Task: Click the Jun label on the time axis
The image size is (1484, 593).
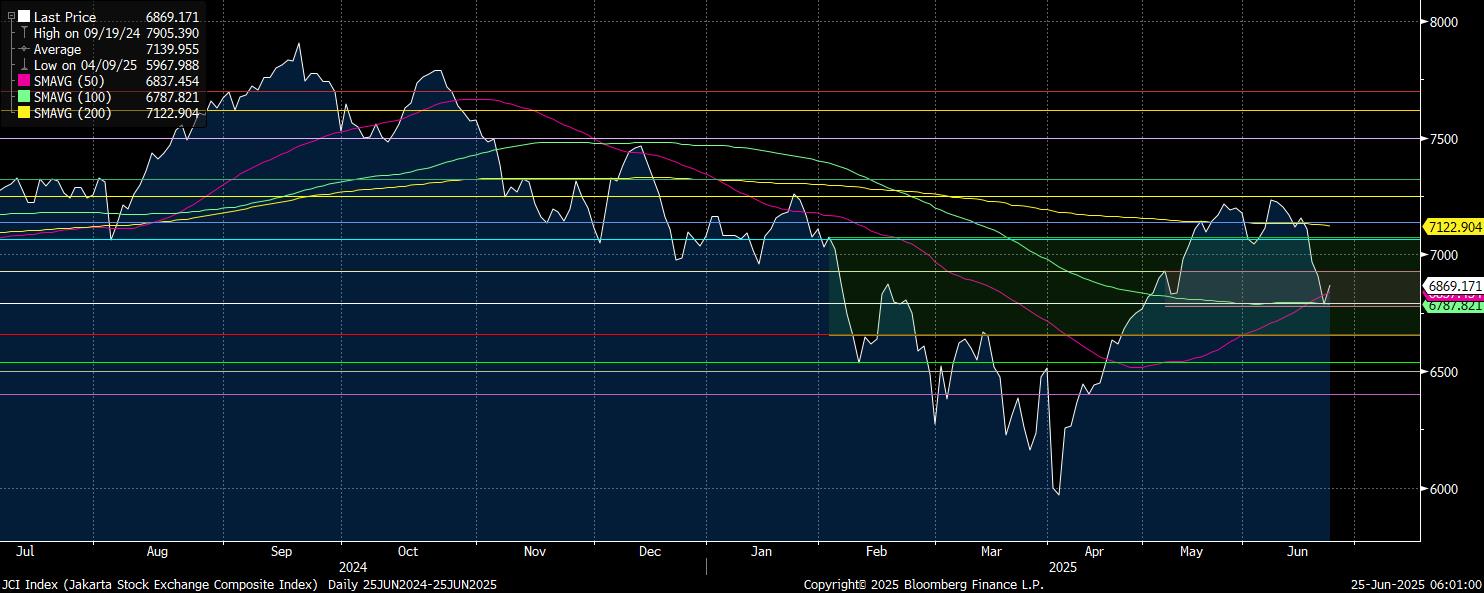Action: click(x=1298, y=551)
